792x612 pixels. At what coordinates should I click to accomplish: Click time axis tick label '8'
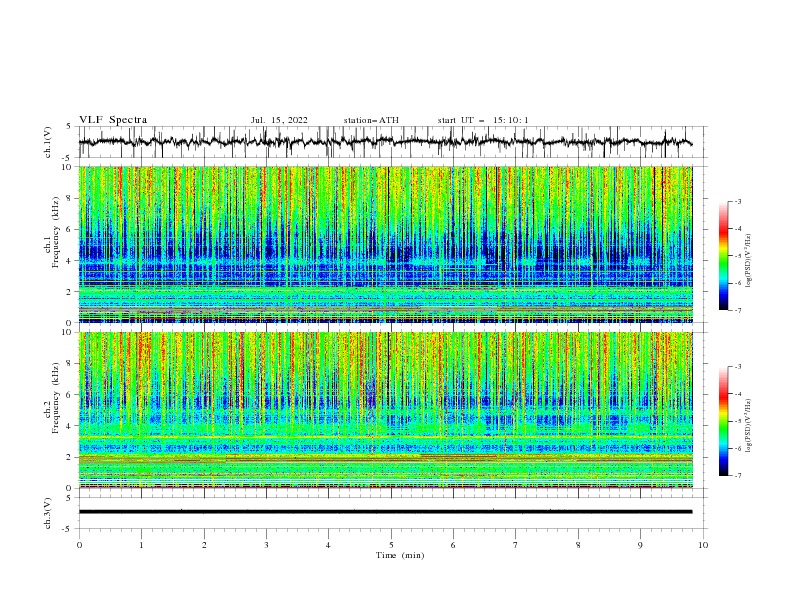(x=578, y=545)
